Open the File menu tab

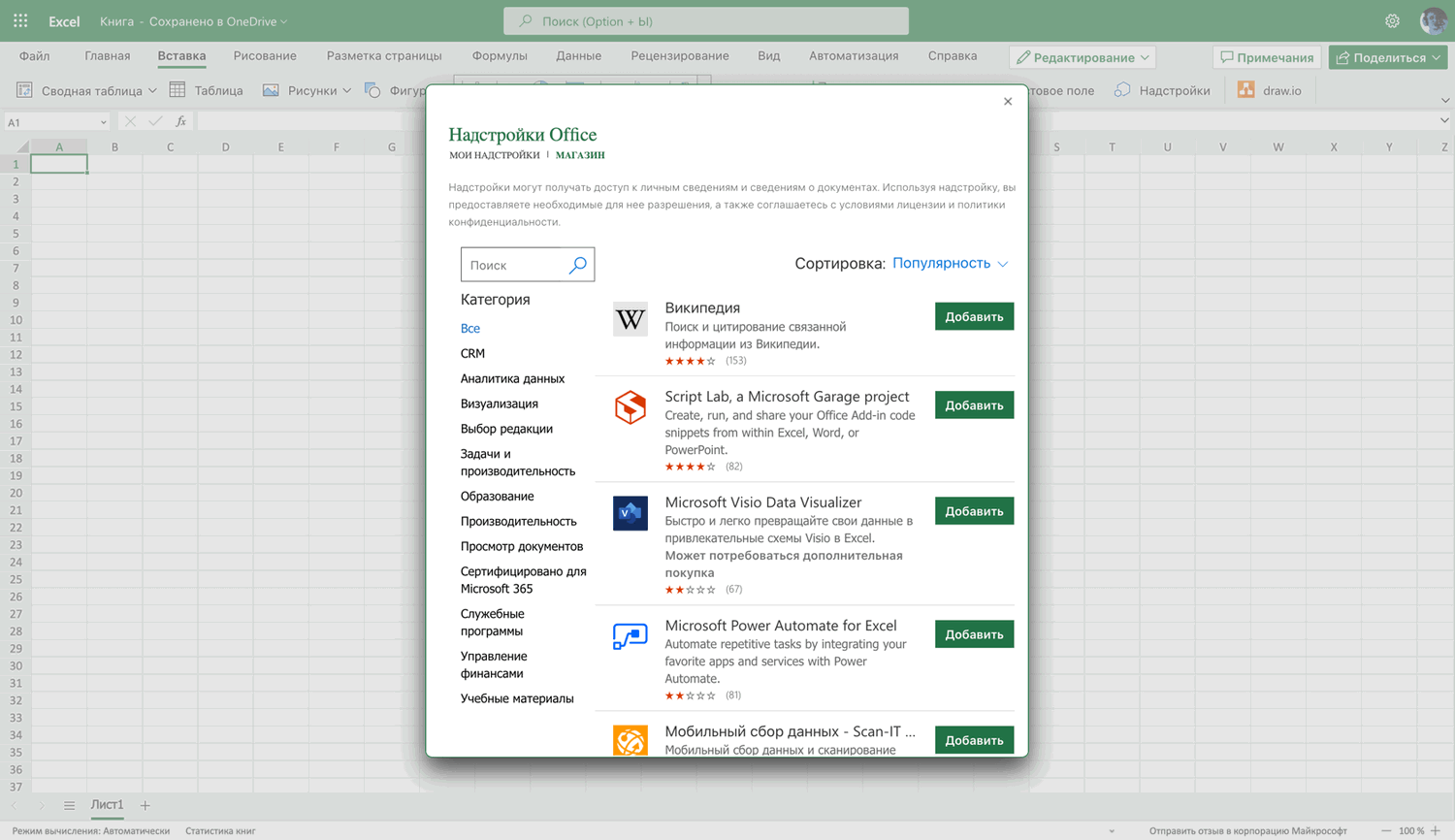[x=34, y=56]
